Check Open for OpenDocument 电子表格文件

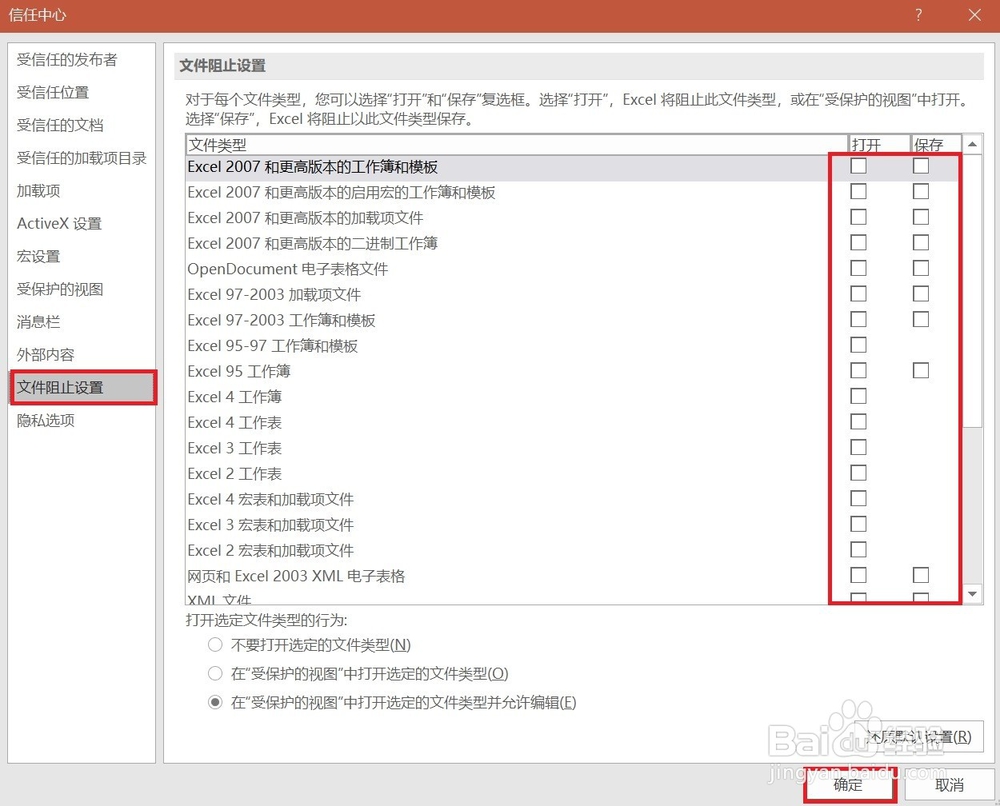[x=858, y=268]
